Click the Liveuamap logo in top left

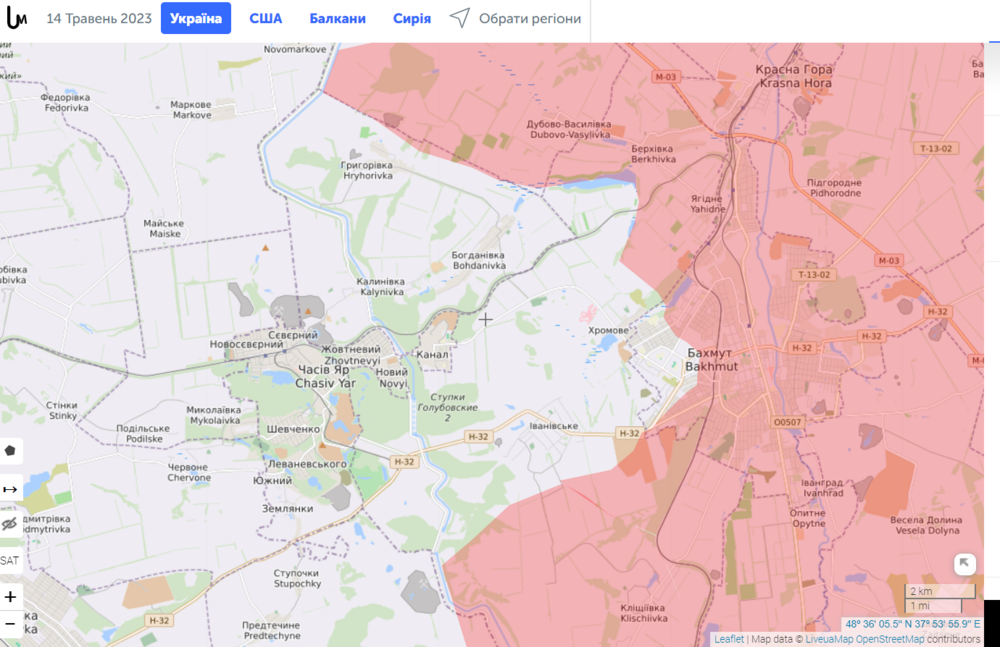pyautogui.click(x=18, y=16)
